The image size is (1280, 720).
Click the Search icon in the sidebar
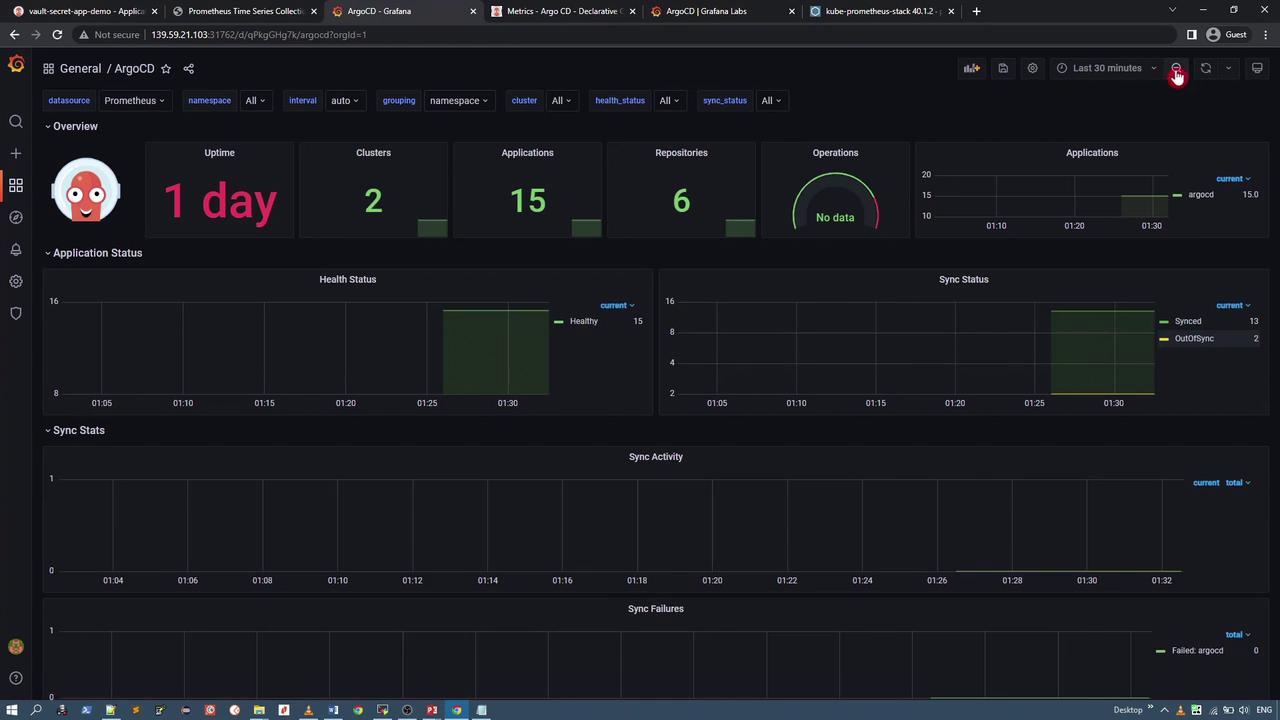pyautogui.click(x=16, y=122)
